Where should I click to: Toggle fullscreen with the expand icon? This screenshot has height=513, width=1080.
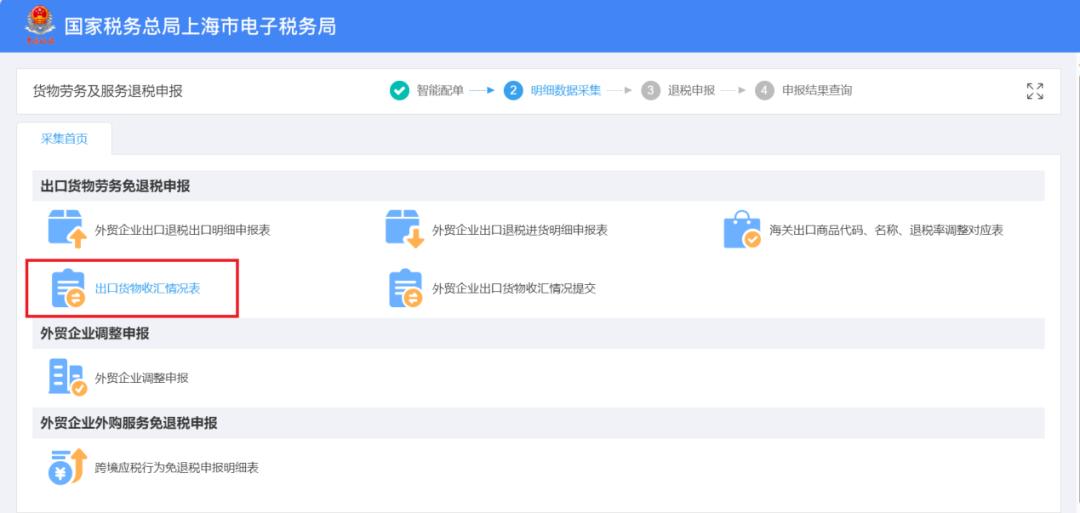pos(1035,91)
